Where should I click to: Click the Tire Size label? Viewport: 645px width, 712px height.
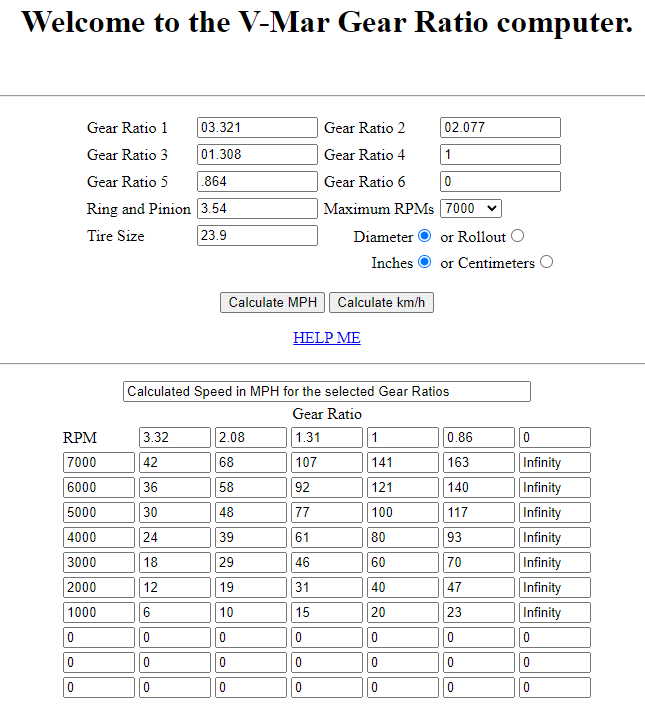click(x=115, y=236)
